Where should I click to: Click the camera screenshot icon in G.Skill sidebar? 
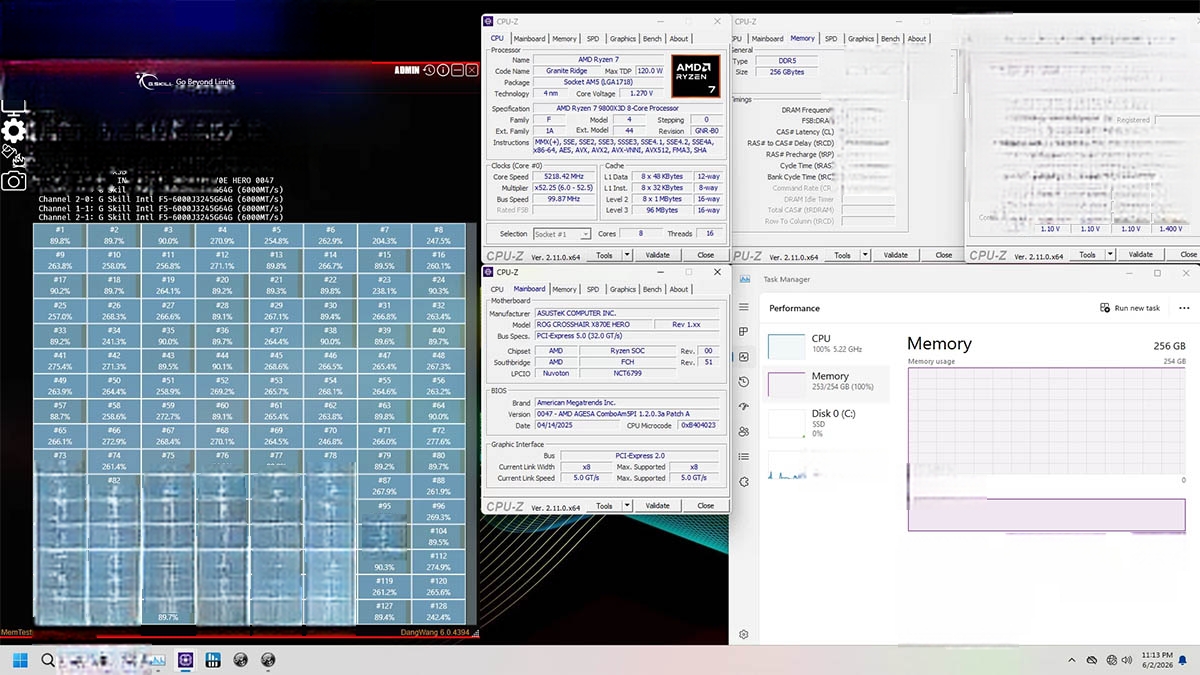13,180
